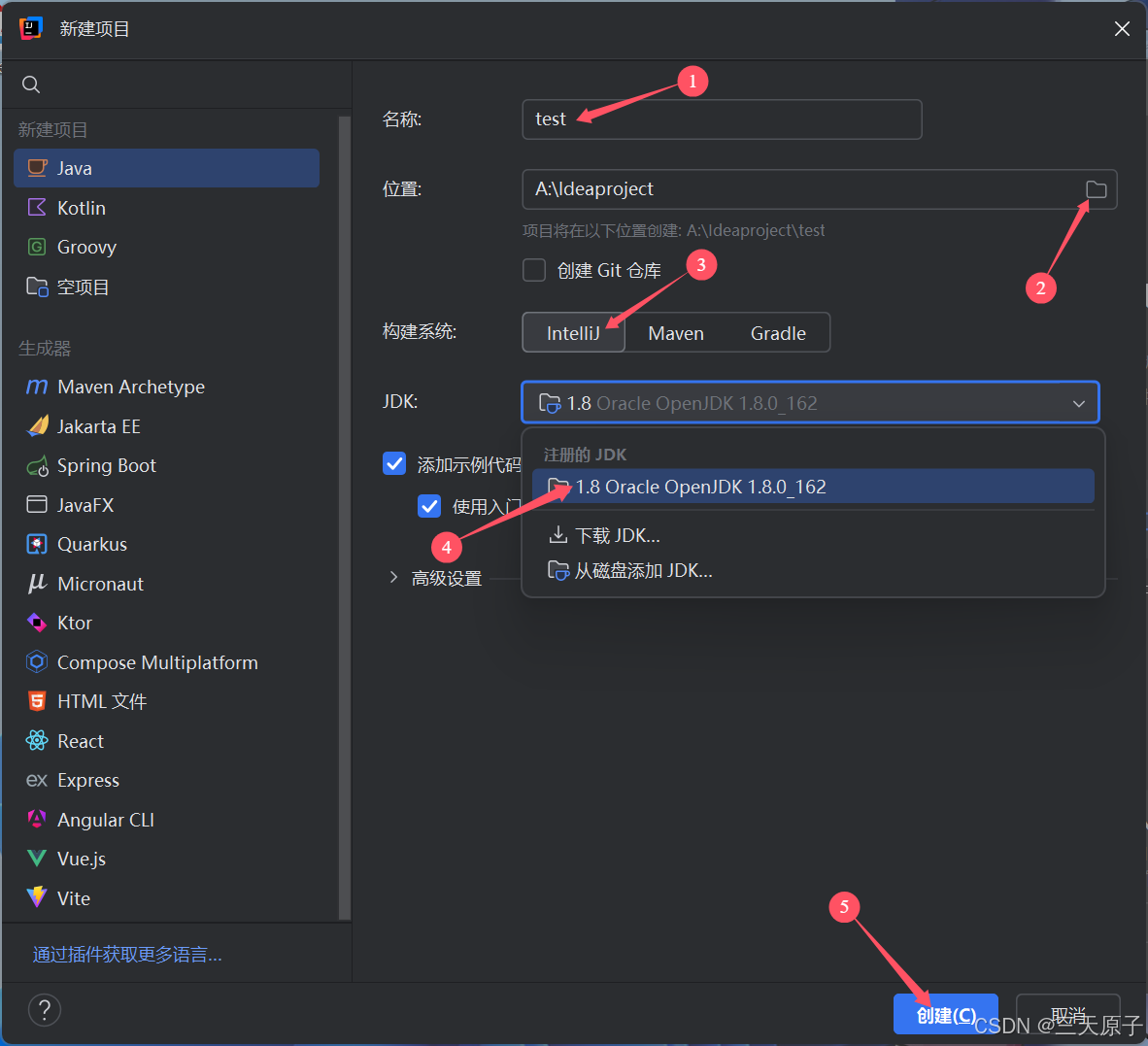Select the empty project (空项目) icon
Image resolution: width=1148 pixels, height=1046 pixels.
(37, 287)
